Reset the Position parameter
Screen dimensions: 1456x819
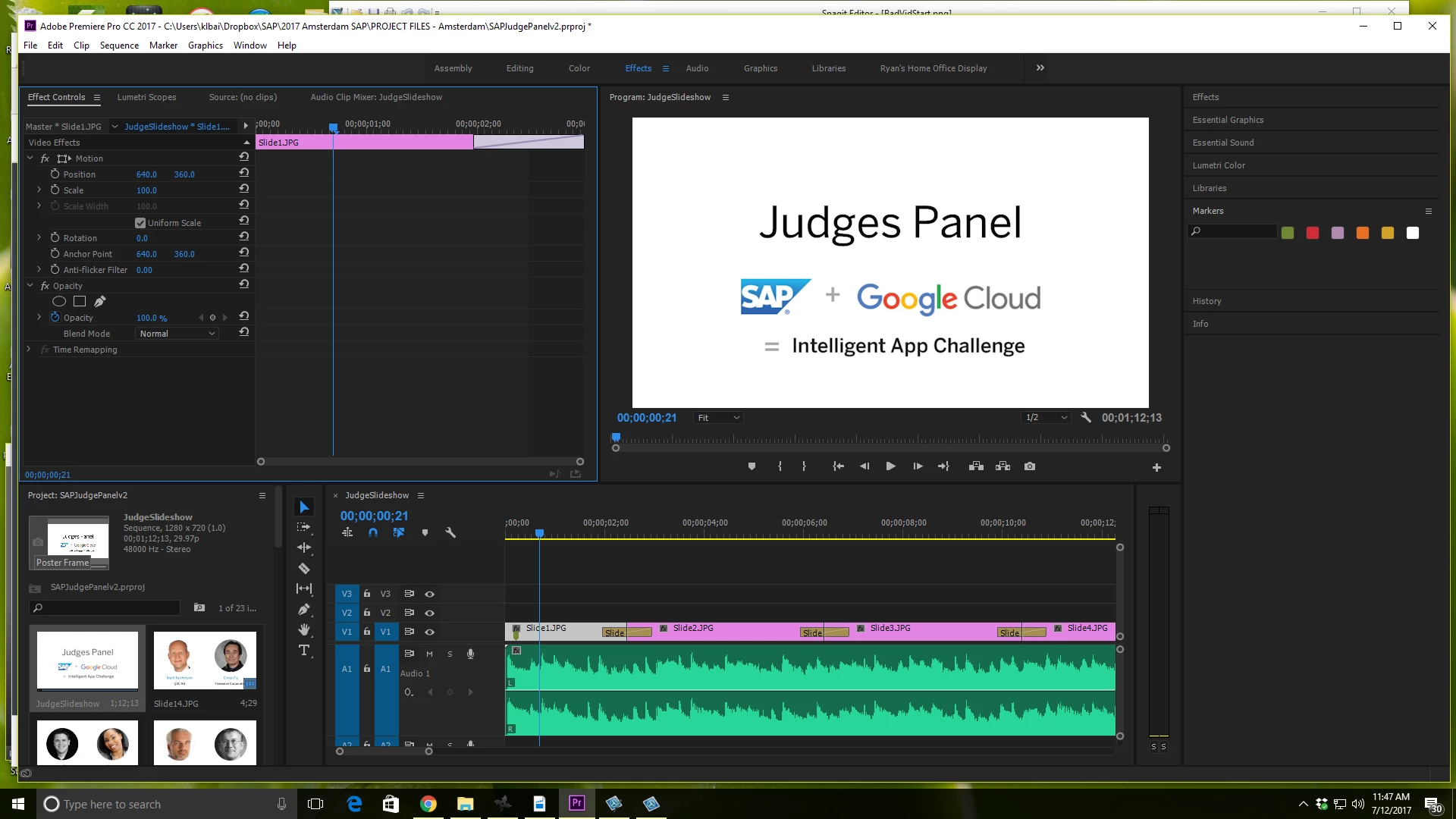pos(243,174)
